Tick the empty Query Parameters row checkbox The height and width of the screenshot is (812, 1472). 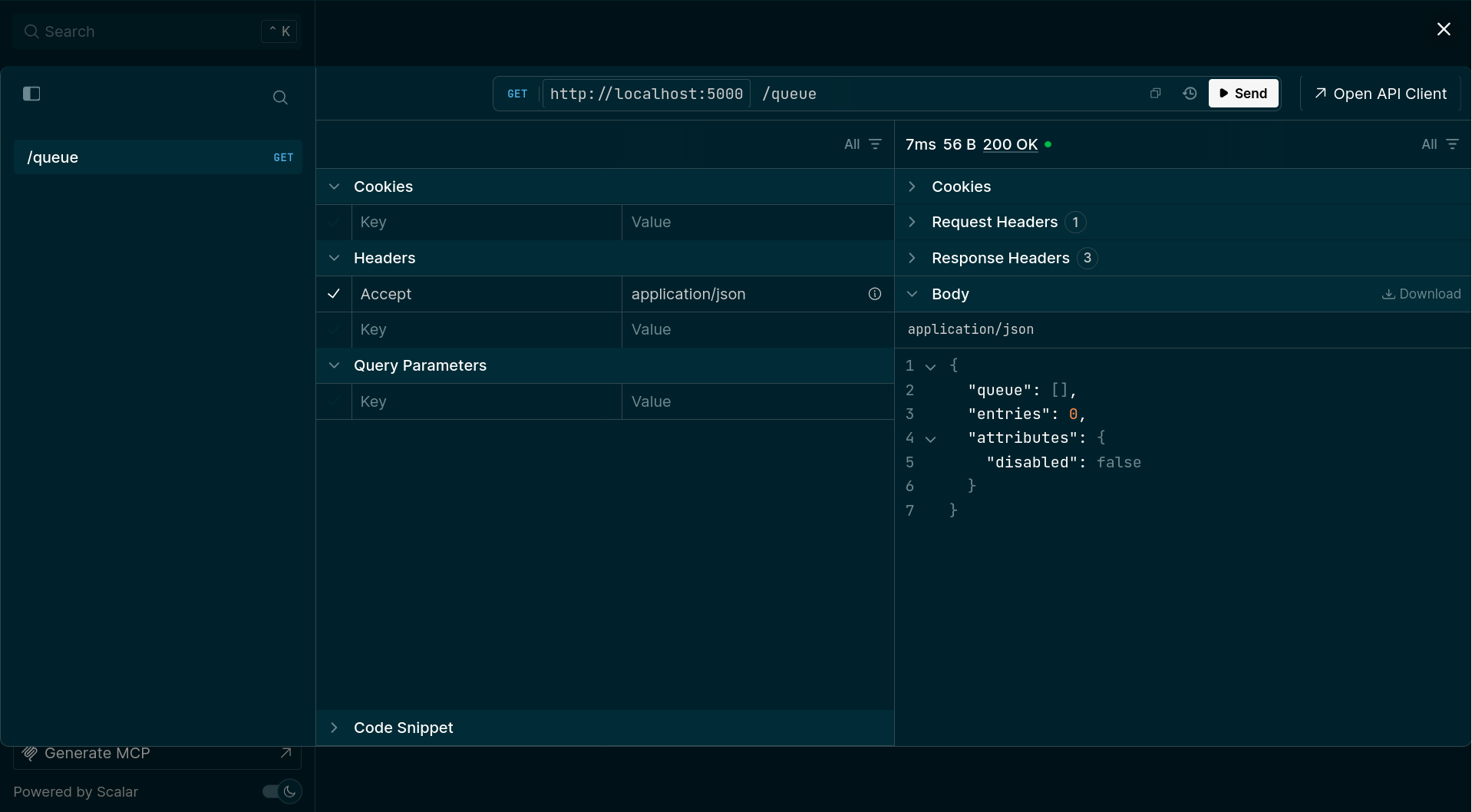(x=334, y=401)
